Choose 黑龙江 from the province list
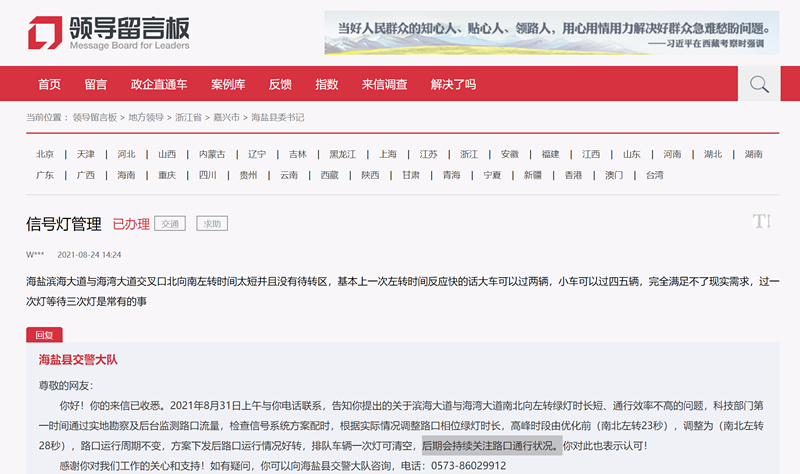This screenshot has width=800, height=474. (342, 154)
